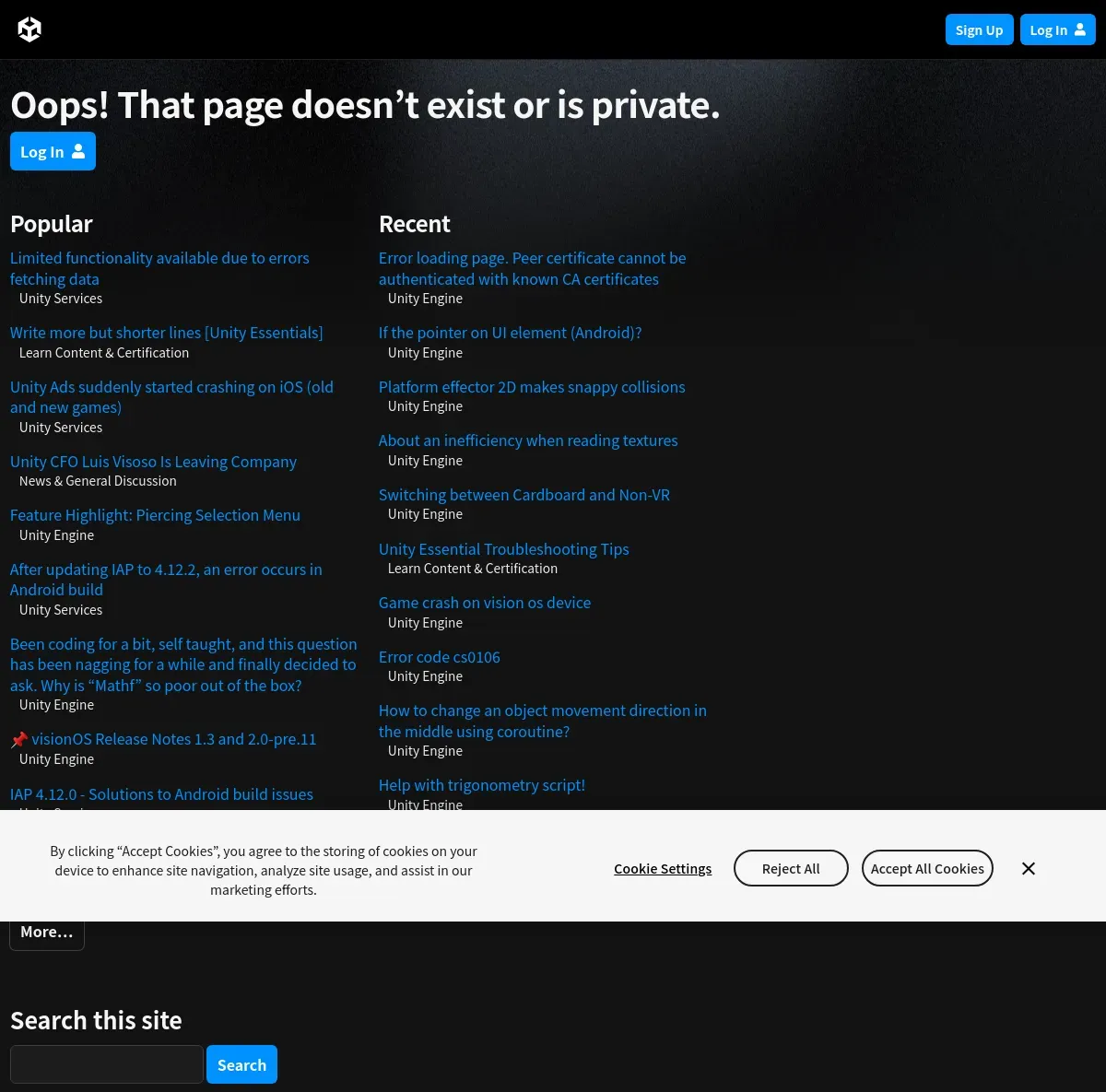1106x1092 pixels.
Task: Click Unity Engine category under 'Platform effector 2D'
Action: click(425, 406)
